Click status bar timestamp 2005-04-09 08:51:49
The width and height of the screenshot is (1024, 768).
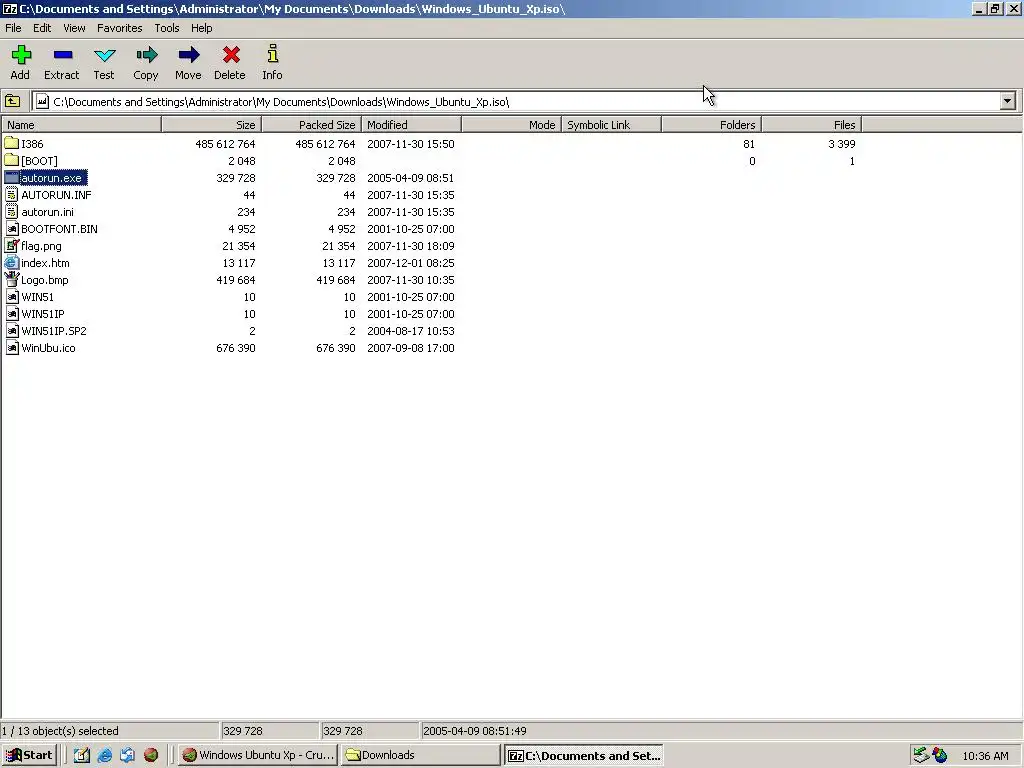tap(475, 731)
